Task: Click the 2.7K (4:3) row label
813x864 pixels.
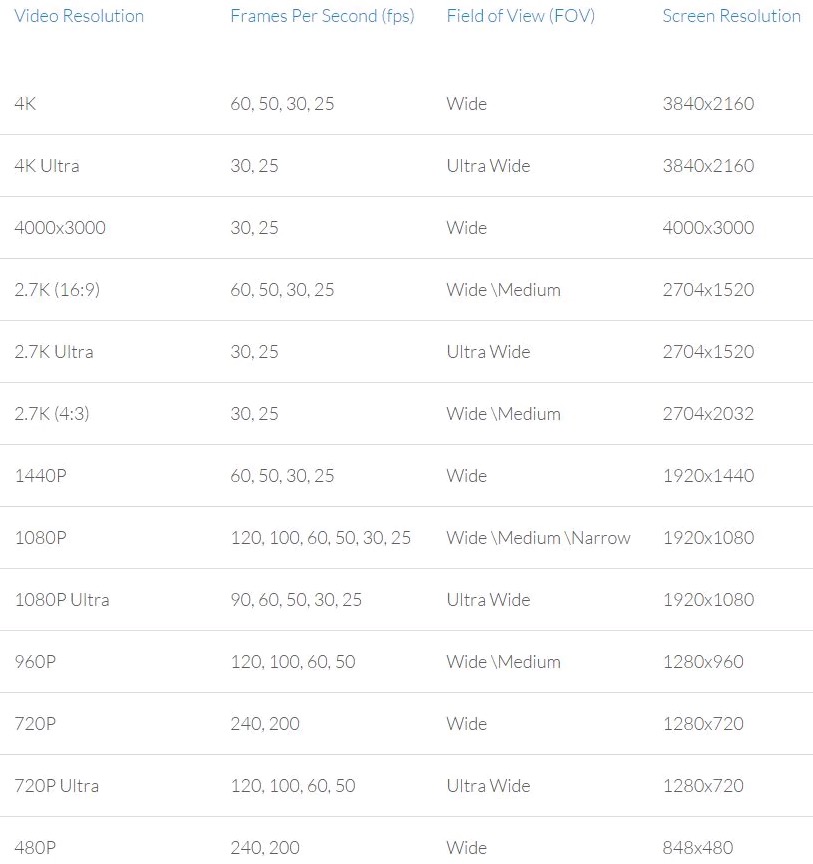Action: click(52, 414)
